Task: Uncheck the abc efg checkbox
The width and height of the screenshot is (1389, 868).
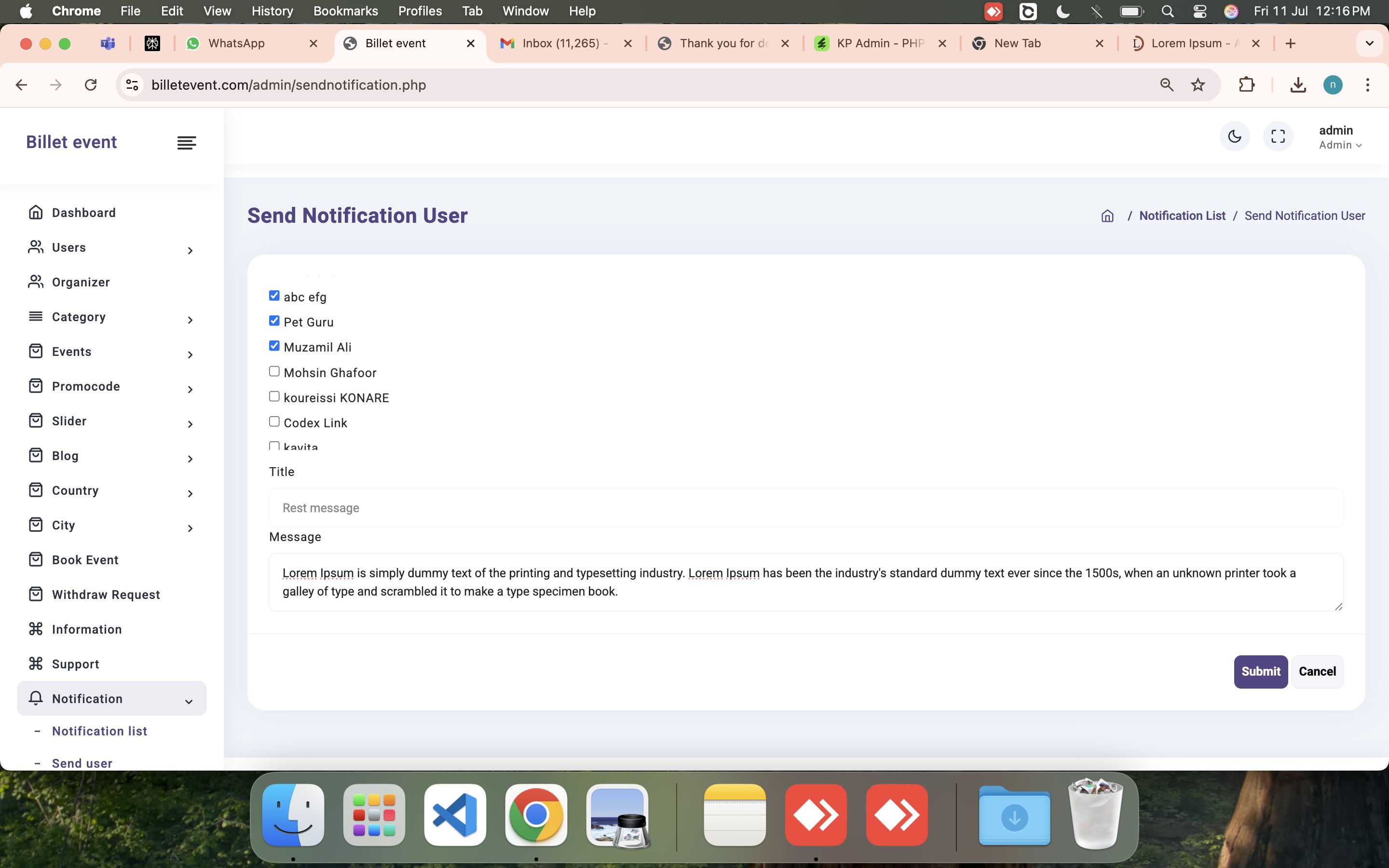Action: point(274,296)
